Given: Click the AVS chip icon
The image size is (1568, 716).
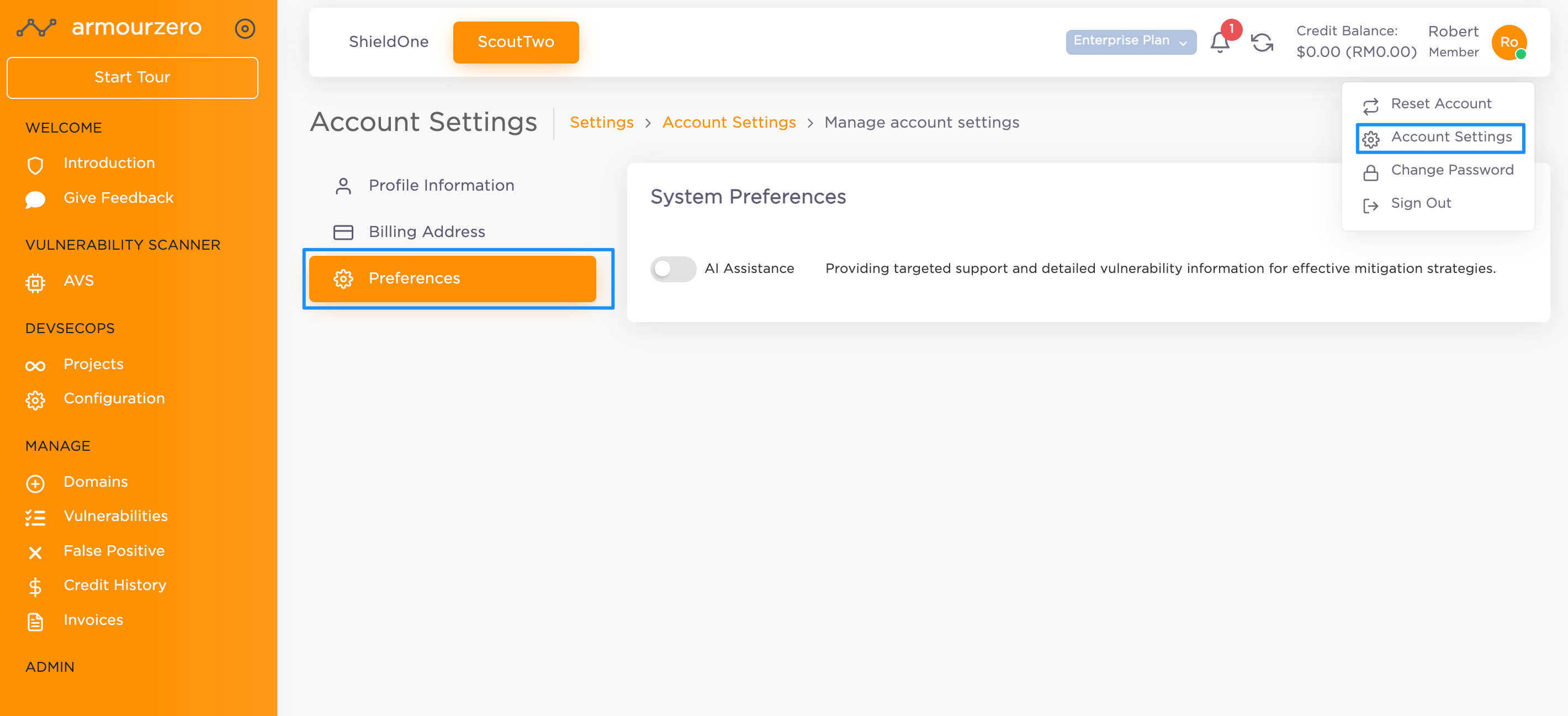Looking at the screenshot, I should pyautogui.click(x=35, y=282).
